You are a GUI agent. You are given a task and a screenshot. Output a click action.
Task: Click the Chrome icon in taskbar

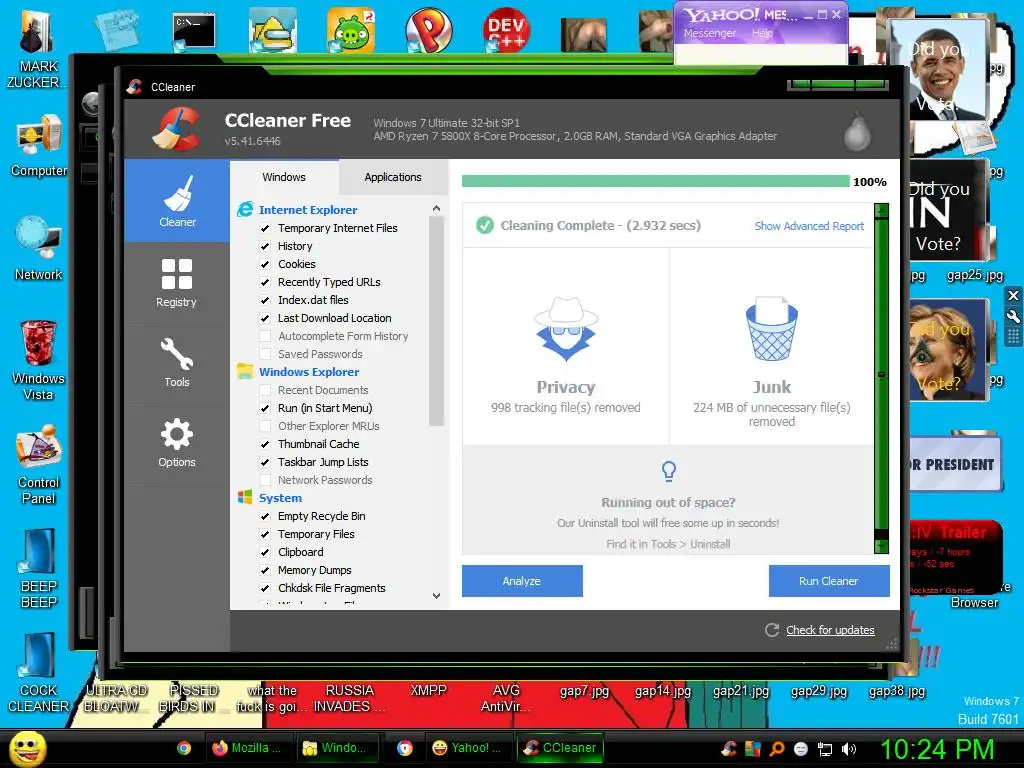pos(184,748)
